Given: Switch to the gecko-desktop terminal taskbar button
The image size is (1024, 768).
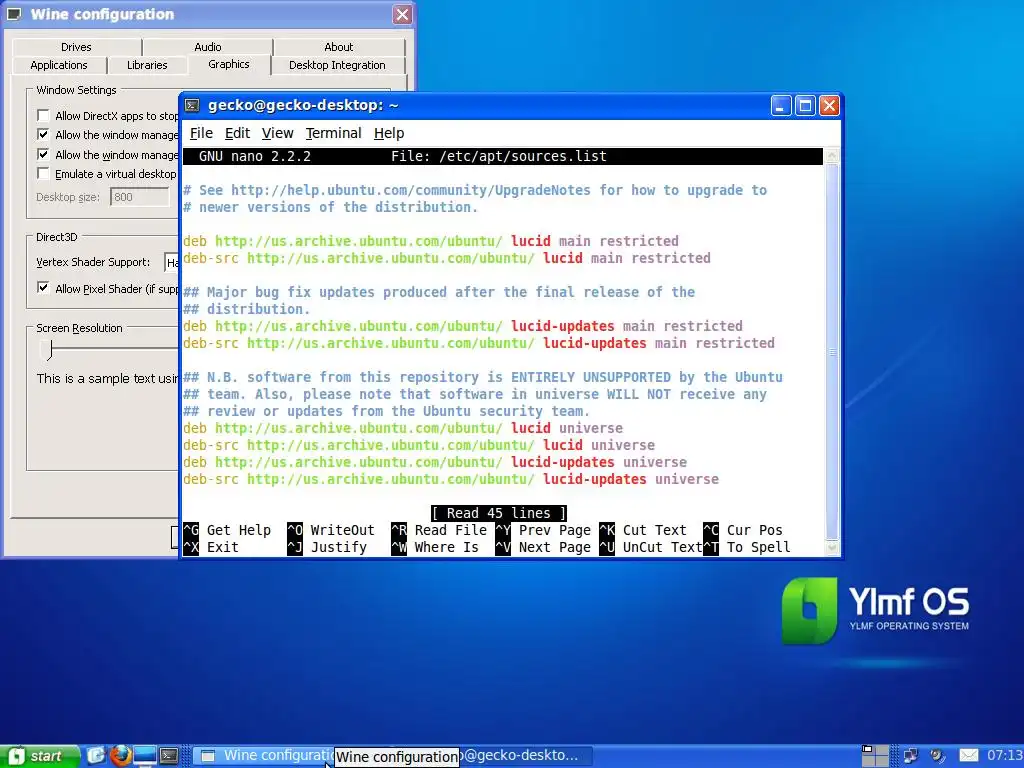Looking at the screenshot, I should point(526,756).
